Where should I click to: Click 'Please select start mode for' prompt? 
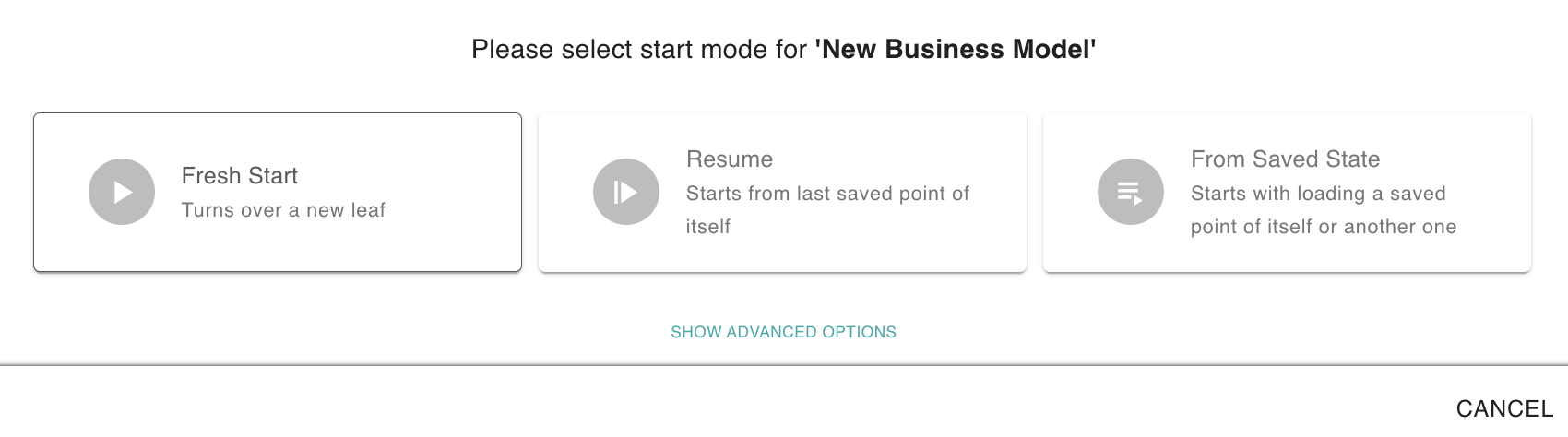coord(639,49)
